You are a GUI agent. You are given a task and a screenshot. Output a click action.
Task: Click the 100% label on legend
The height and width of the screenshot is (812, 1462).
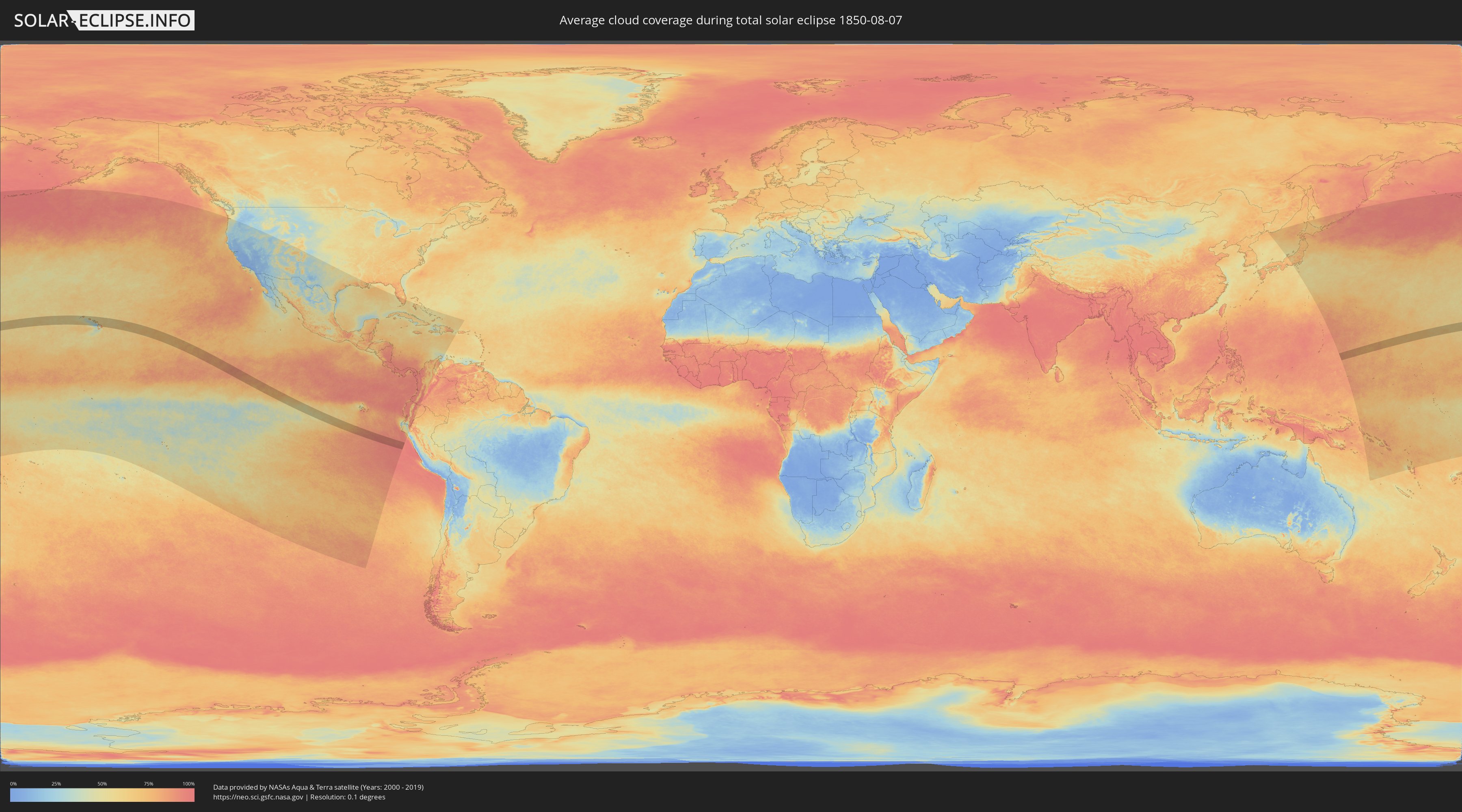pyautogui.click(x=188, y=784)
